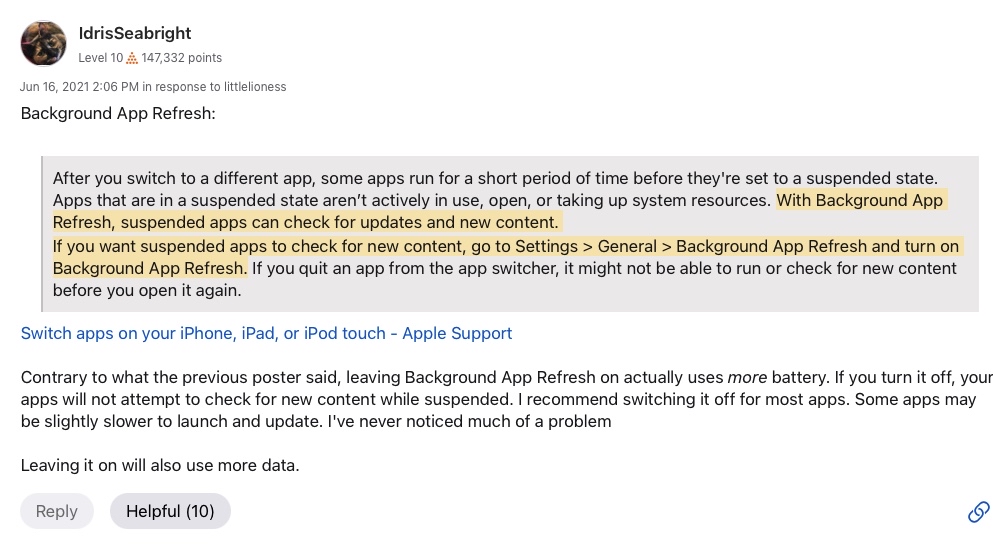The image size is (993, 551).
Task: Click the italic word 'more'
Action: pyautogui.click(x=747, y=377)
